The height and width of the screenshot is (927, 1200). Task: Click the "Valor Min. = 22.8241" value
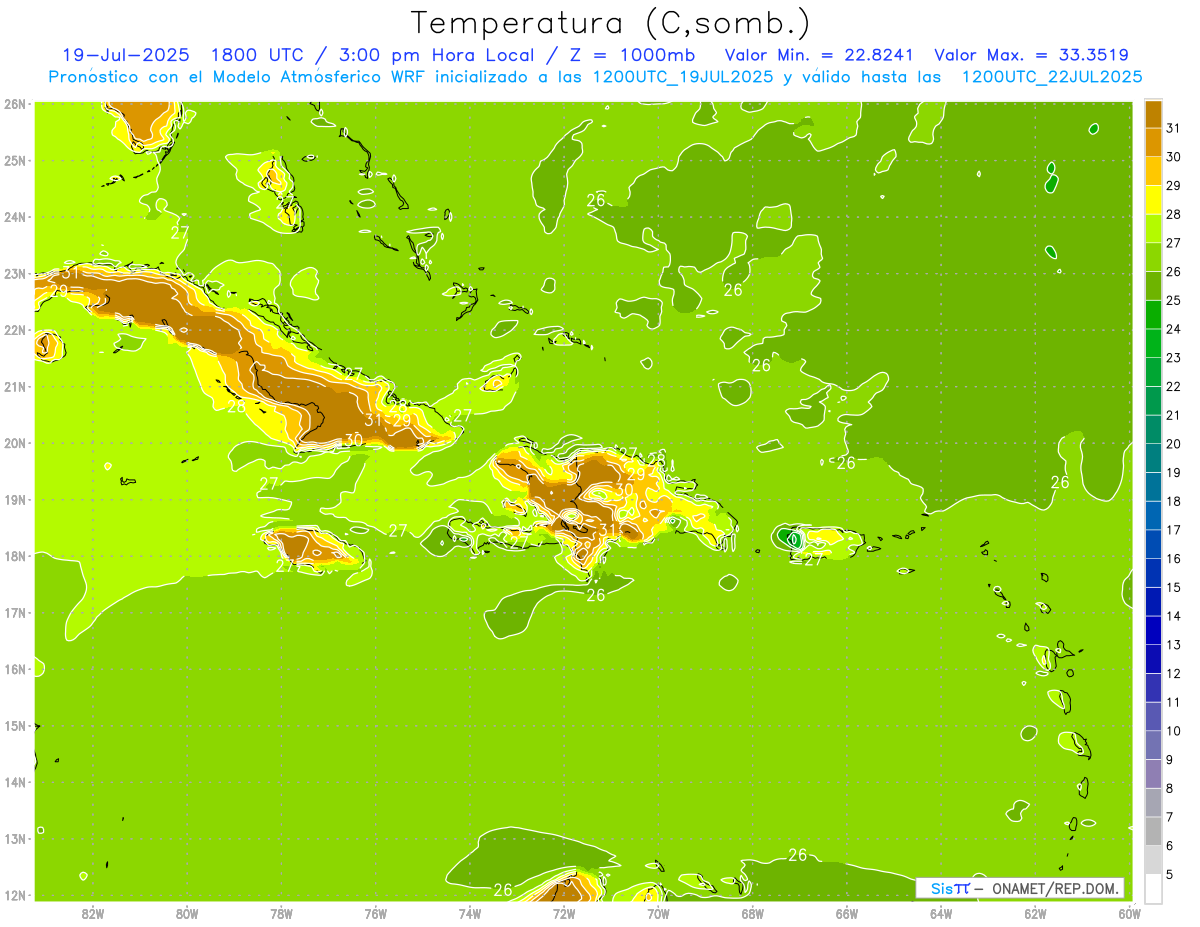(x=817, y=55)
